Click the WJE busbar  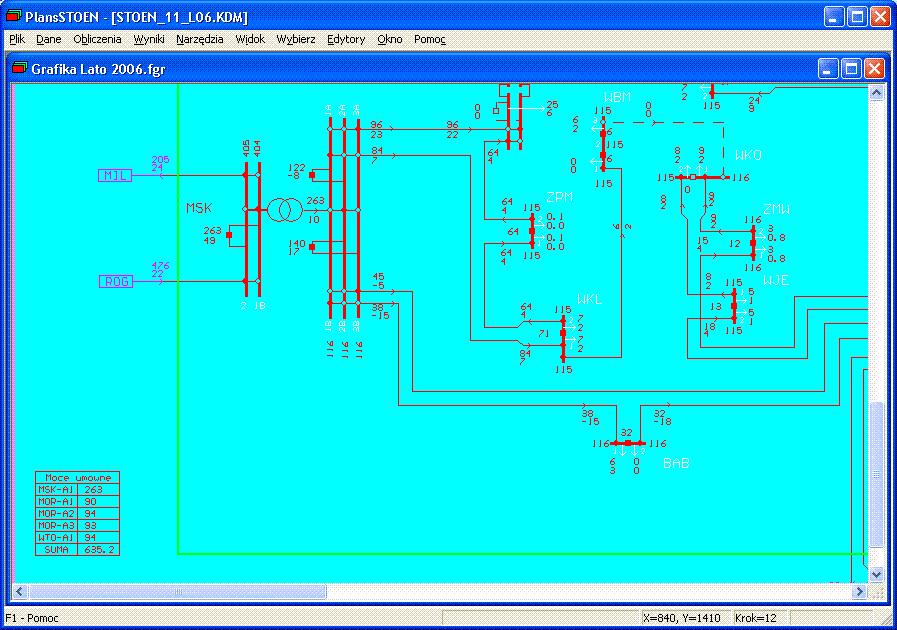click(734, 306)
